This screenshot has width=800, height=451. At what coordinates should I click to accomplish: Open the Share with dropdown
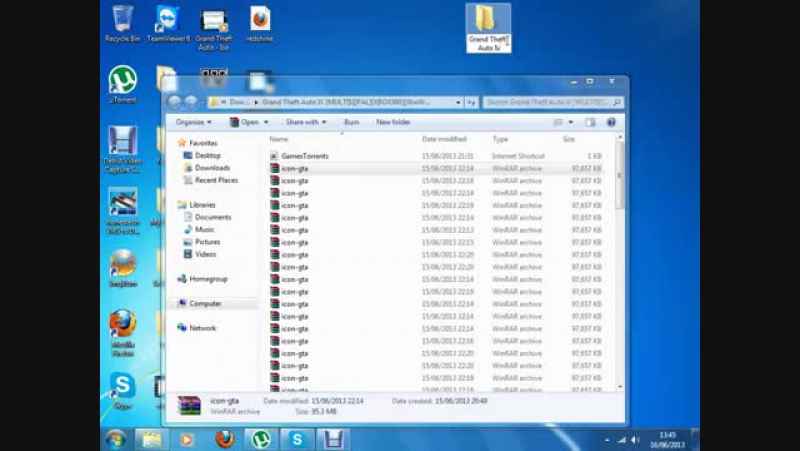coord(306,122)
